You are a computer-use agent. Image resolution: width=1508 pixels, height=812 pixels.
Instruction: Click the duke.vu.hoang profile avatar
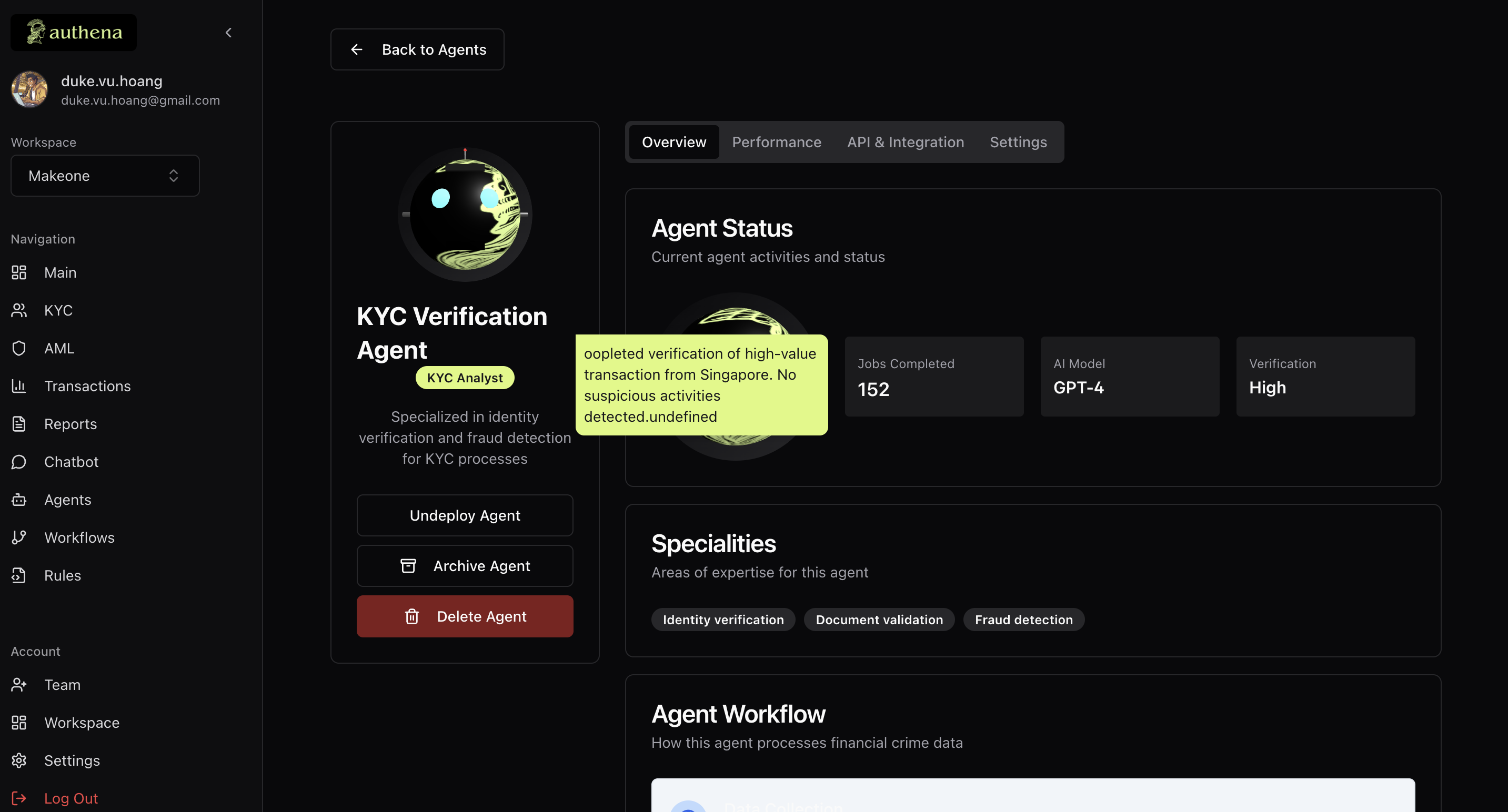tap(29, 89)
